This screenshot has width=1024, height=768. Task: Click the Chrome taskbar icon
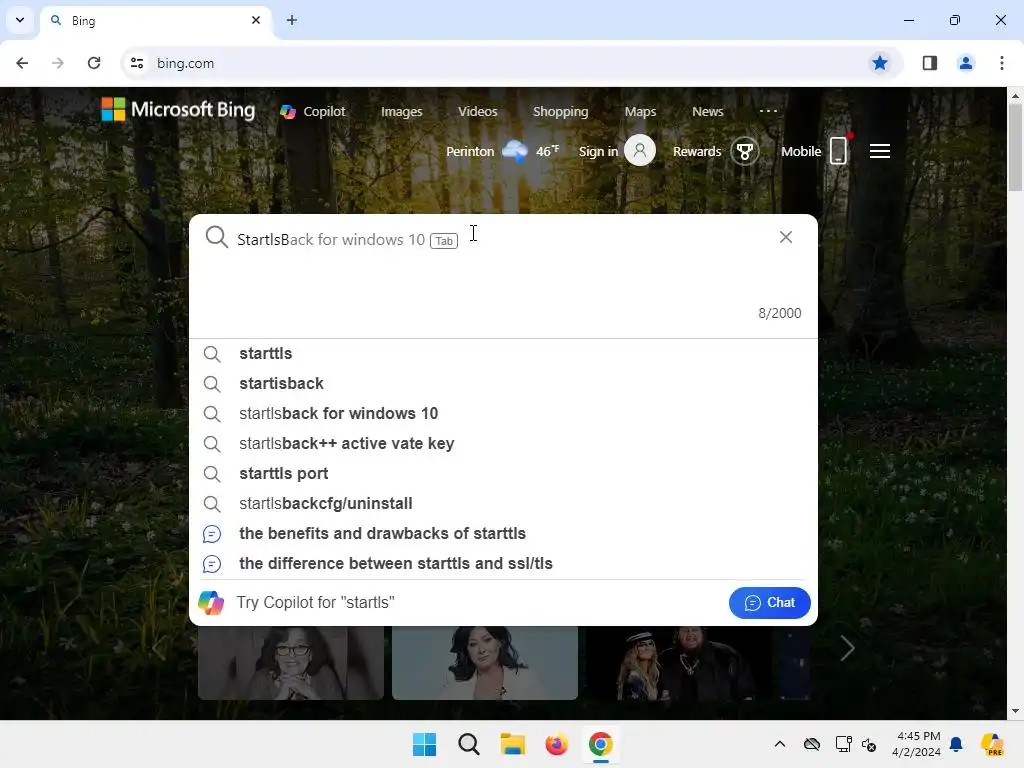pyautogui.click(x=601, y=744)
